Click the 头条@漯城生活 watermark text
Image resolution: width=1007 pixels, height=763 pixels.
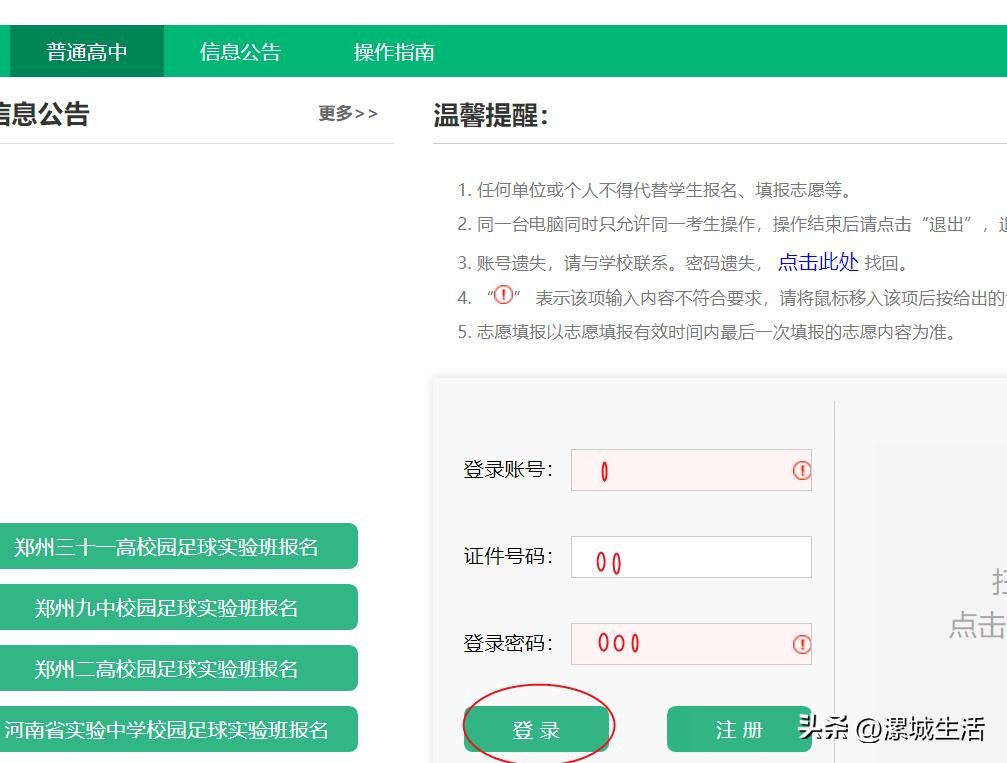point(890,728)
